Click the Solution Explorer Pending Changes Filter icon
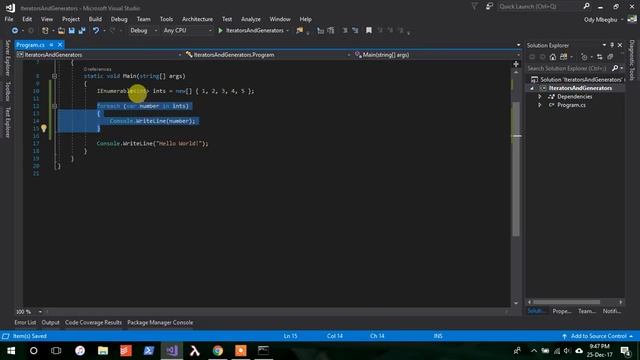This screenshot has height=360, width=640. point(584,57)
